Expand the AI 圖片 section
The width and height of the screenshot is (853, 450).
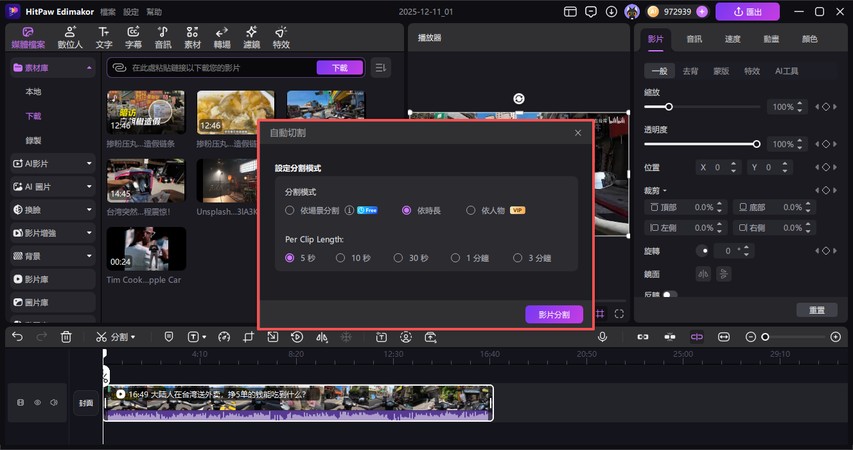[x=89, y=187]
